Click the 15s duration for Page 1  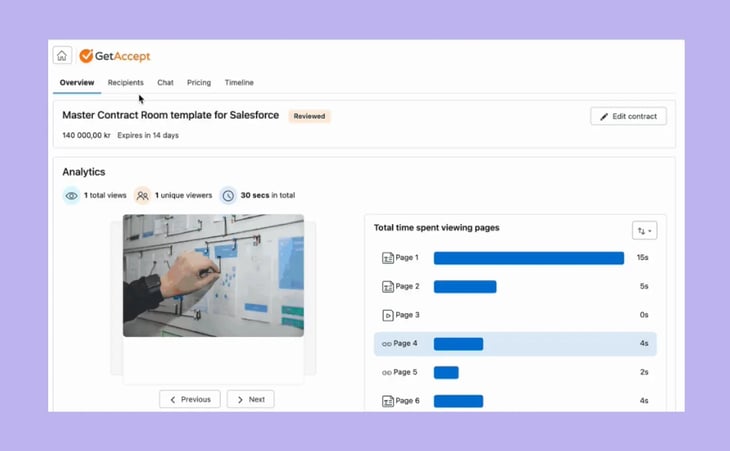coord(642,257)
